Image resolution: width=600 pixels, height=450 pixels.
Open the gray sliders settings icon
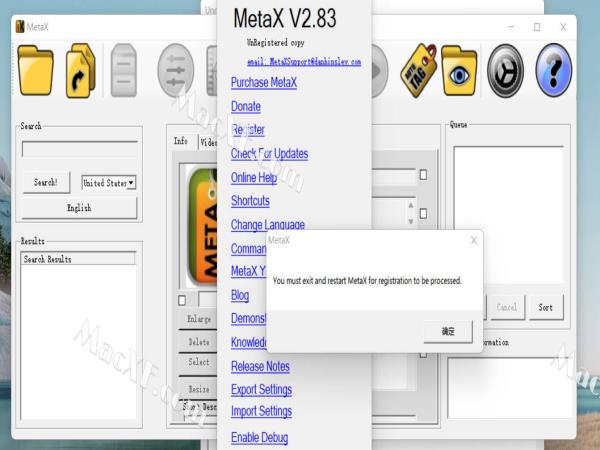click(176, 70)
